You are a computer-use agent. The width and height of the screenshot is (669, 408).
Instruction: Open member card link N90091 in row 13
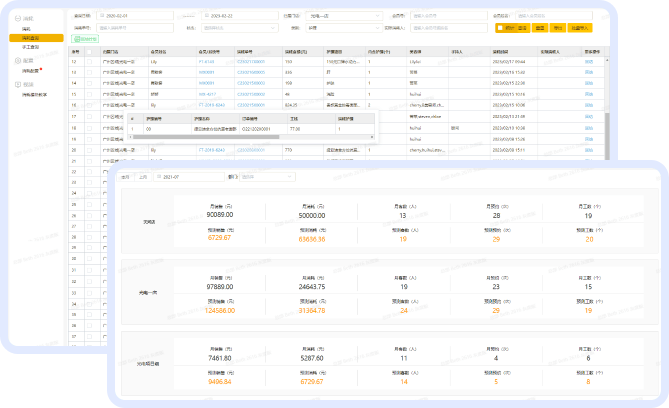point(207,73)
